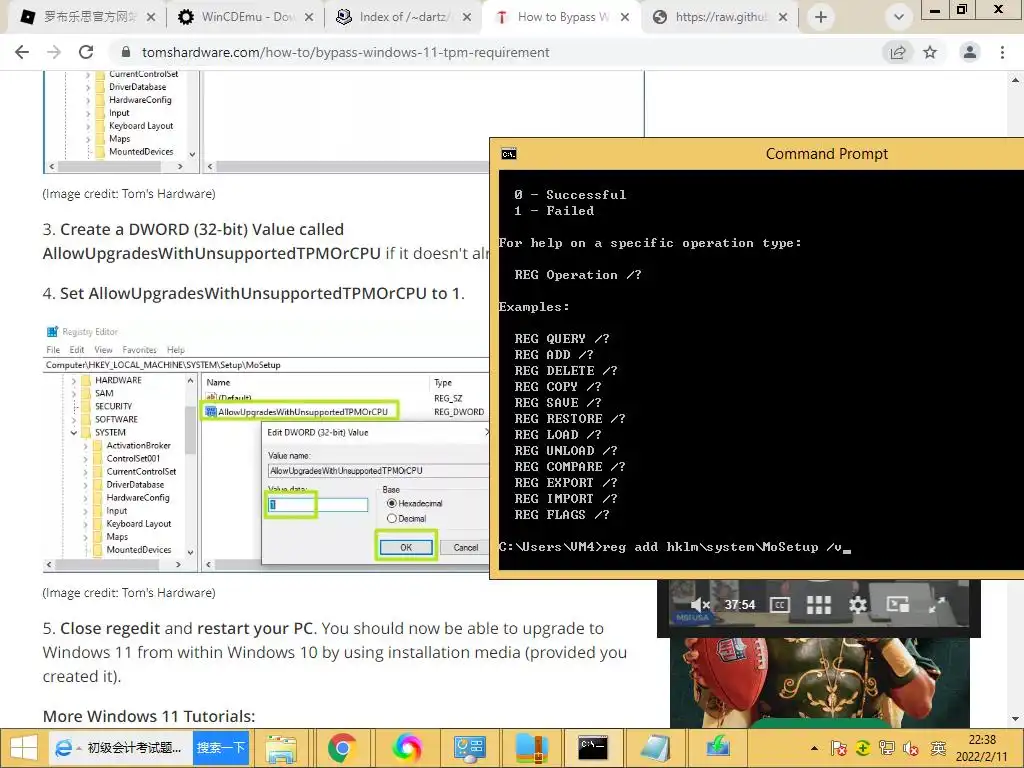
Task: View site security lock info
Action: click(x=127, y=52)
